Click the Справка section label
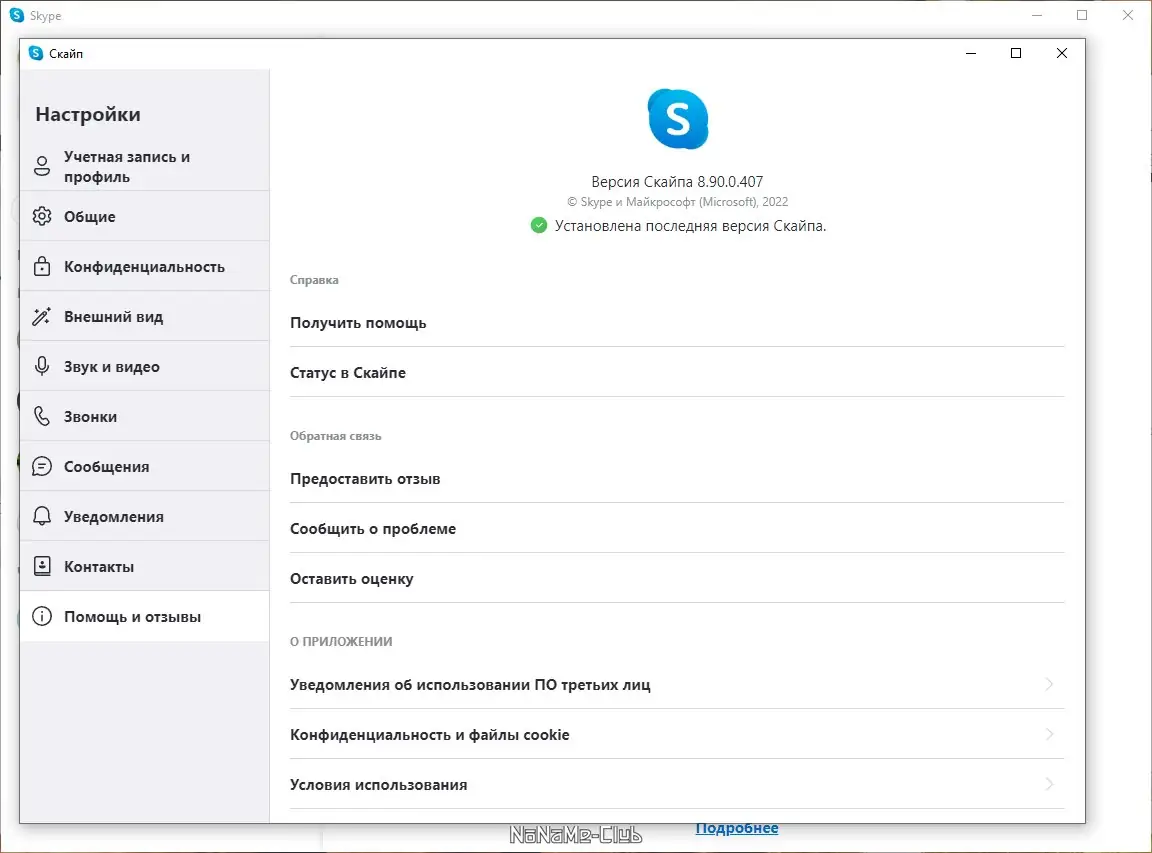Screen dimensions: 1152x853 point(314,279)
